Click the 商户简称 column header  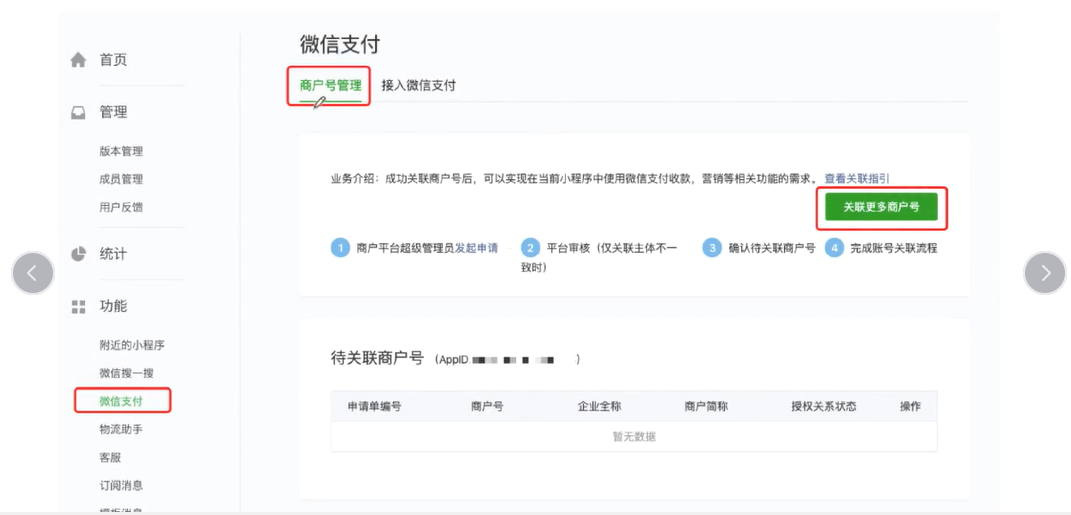click(706, 406)
